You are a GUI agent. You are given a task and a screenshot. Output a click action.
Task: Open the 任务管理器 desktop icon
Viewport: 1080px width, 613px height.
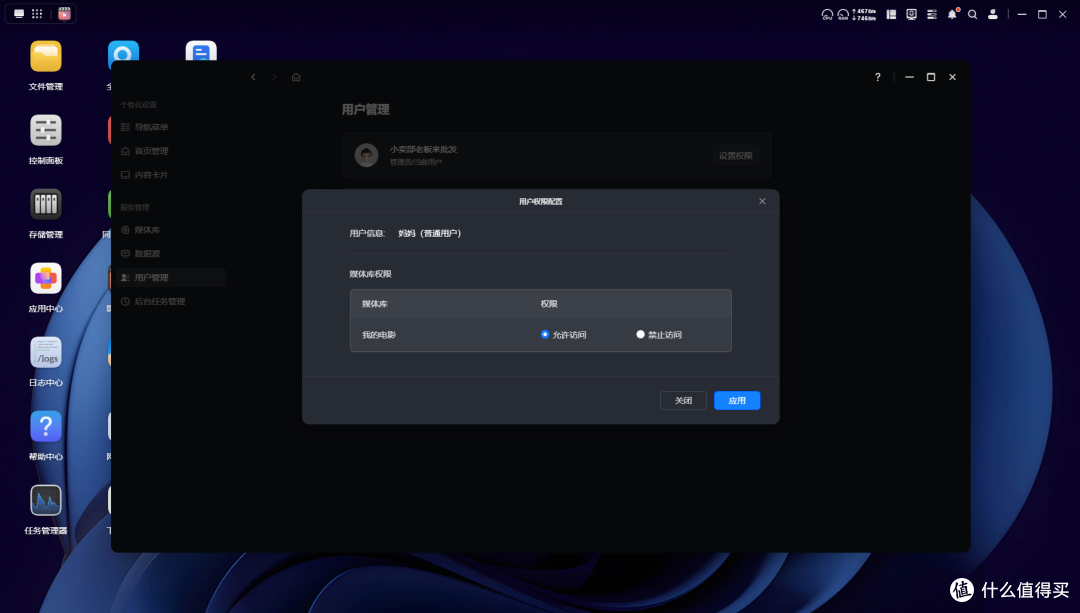click(45, 501)
